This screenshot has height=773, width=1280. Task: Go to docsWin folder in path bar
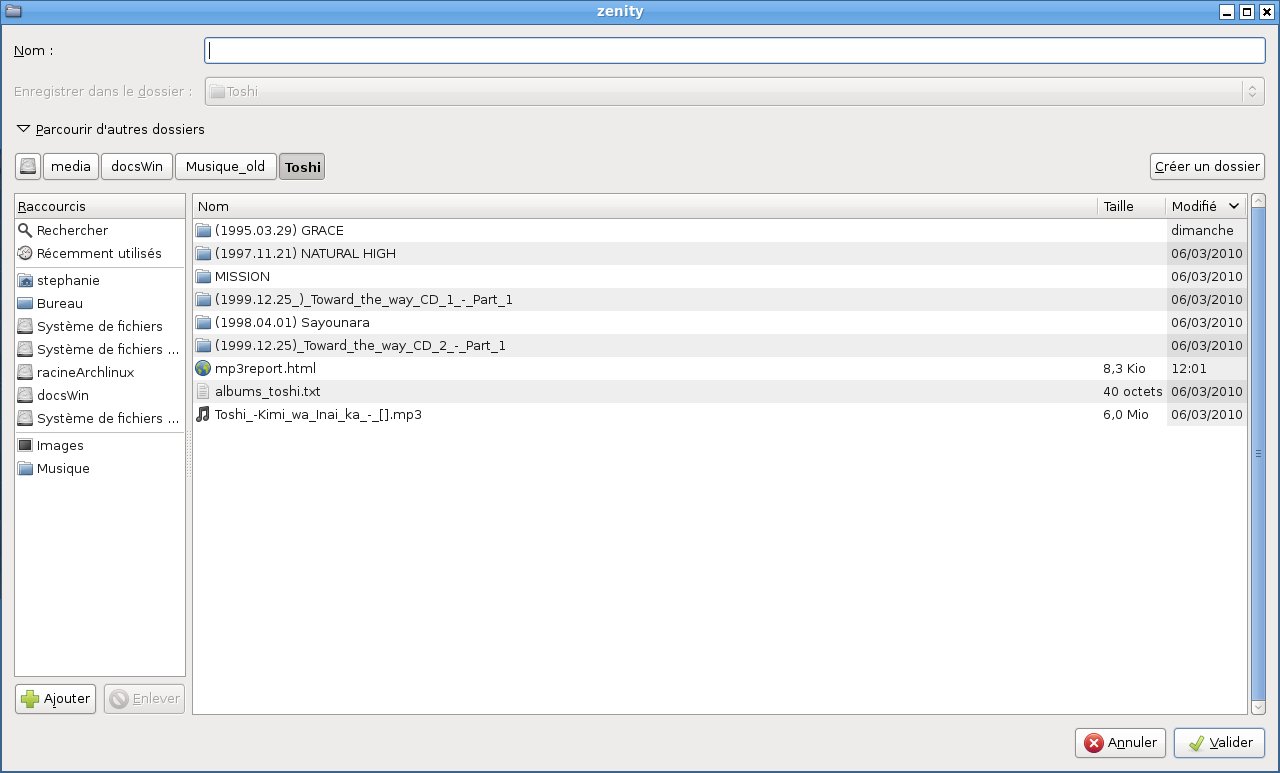(137, 167)
